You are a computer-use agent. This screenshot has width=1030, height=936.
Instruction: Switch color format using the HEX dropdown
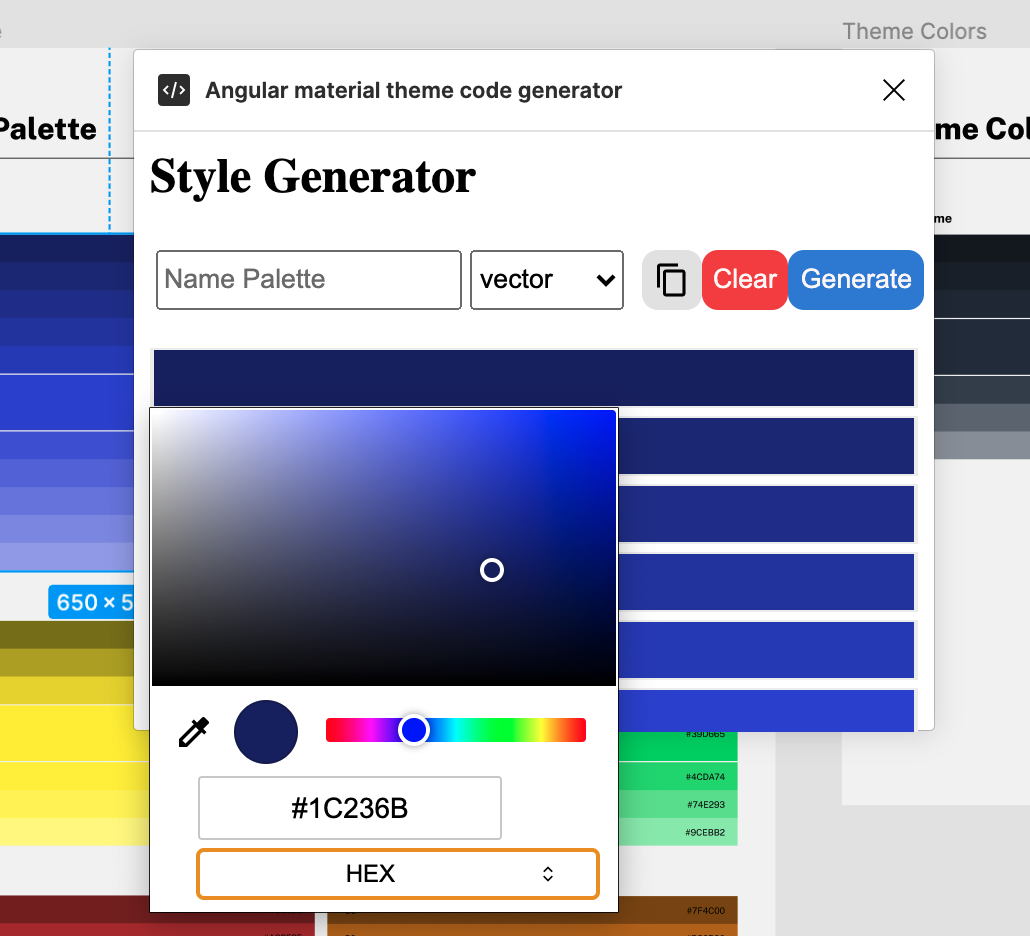tap(397, 873)
